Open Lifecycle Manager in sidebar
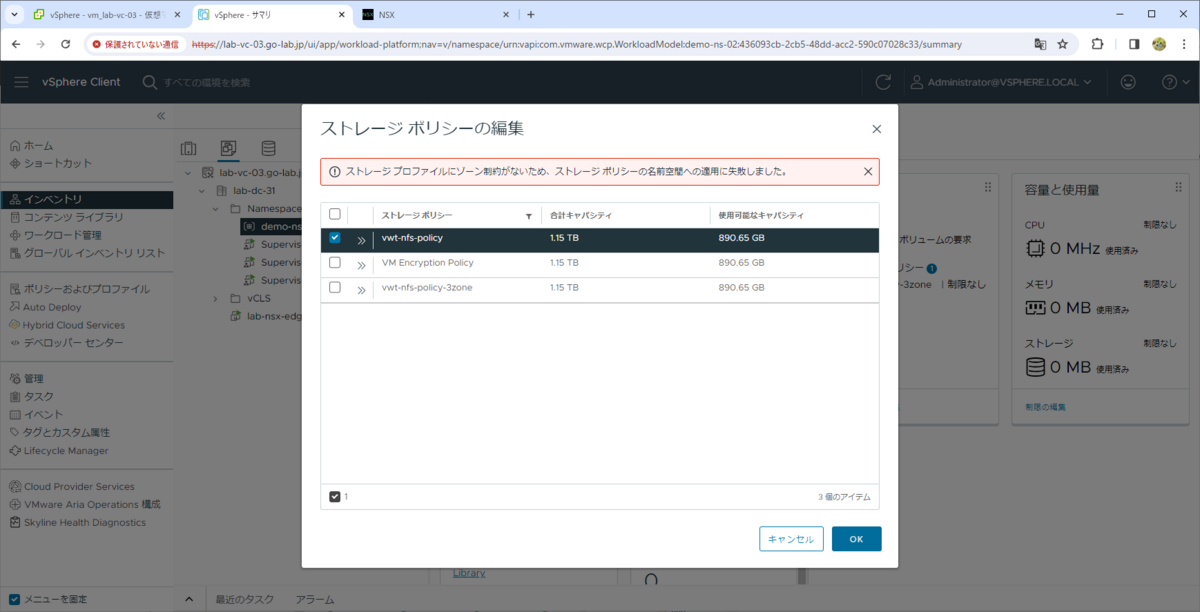This screenshot has height=612, width=1200. tap(58, 451)
